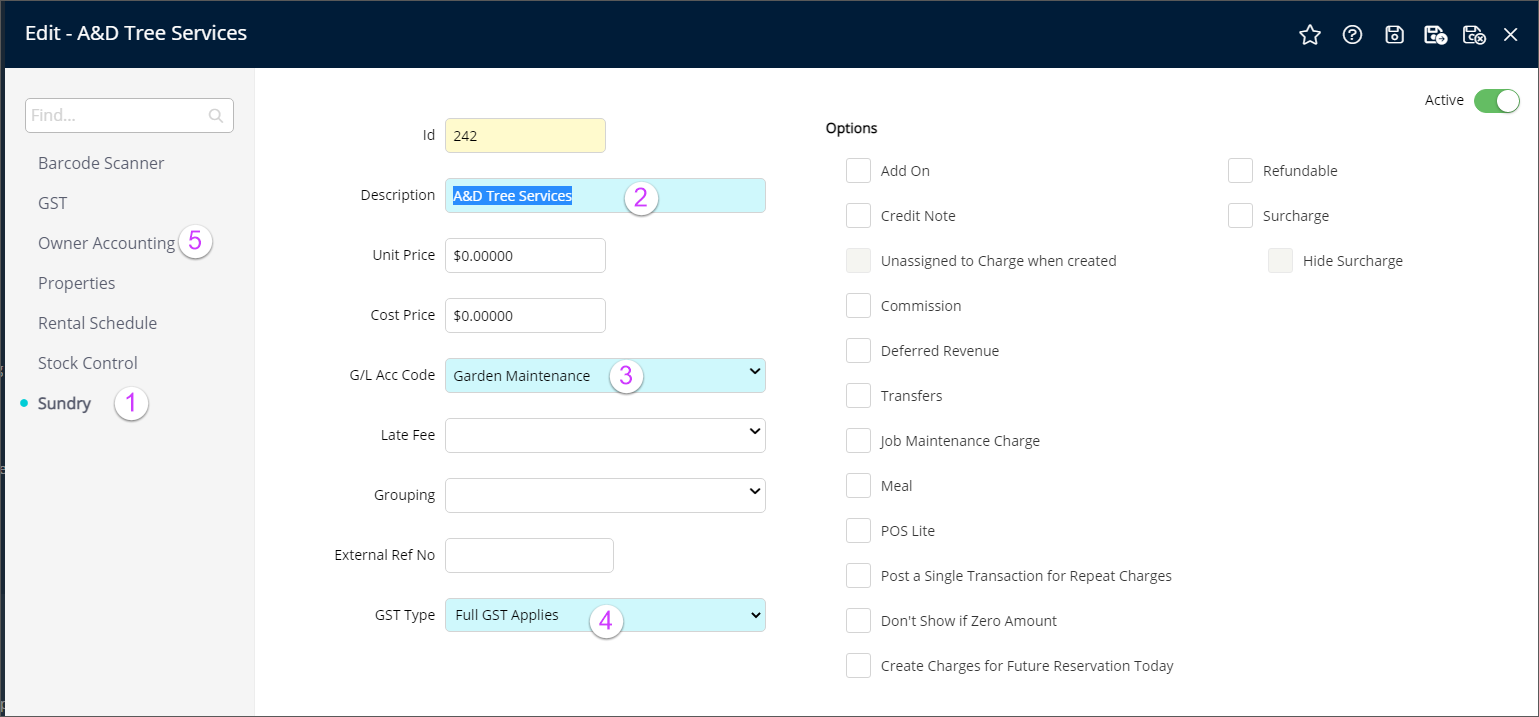
Task: Click the favorite star icon
Action: coord(1309,35)
